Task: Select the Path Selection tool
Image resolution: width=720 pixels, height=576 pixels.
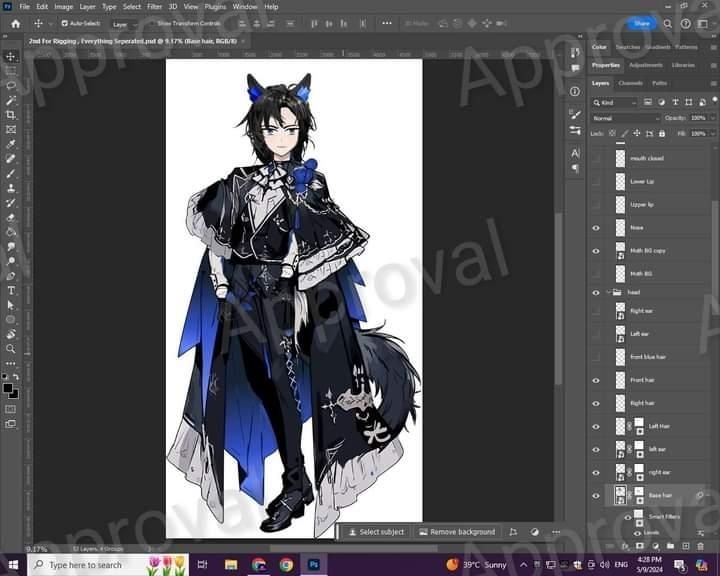Action: pyautogui.click(x=11, y=305)
